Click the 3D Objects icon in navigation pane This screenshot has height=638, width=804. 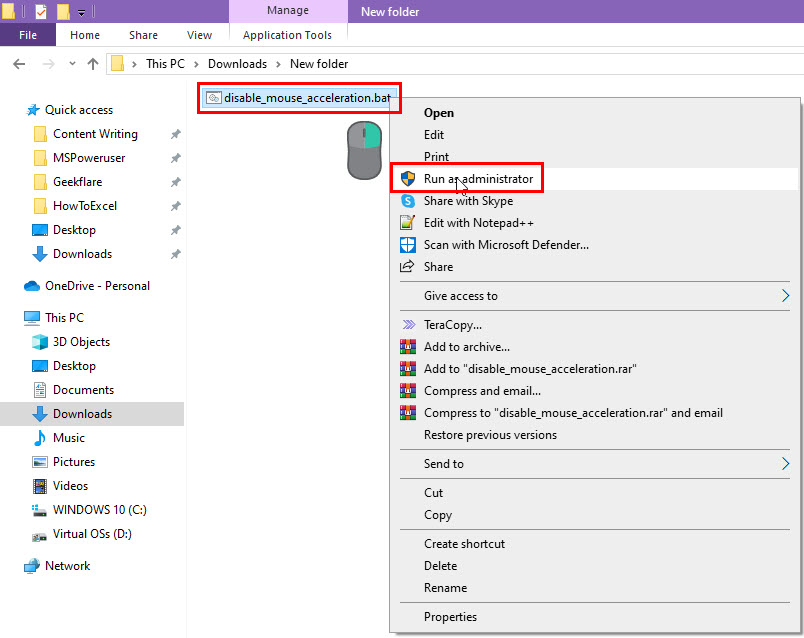point(40,342)
